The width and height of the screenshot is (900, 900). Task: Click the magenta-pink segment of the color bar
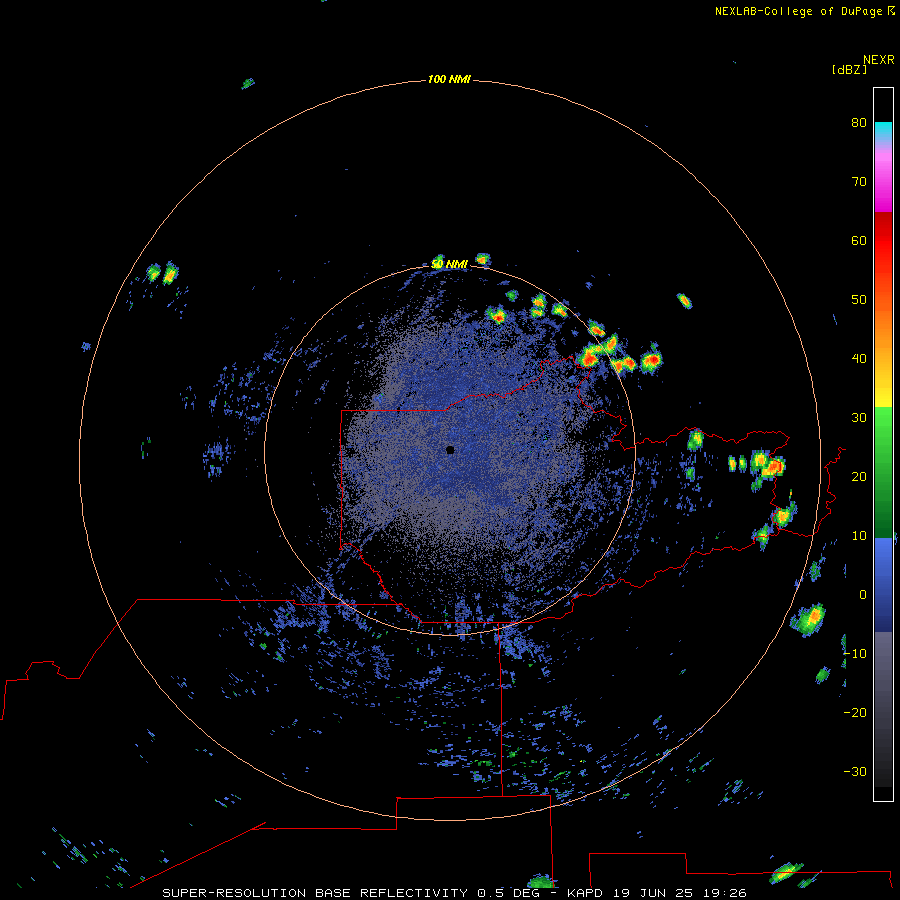pos(883,178)
